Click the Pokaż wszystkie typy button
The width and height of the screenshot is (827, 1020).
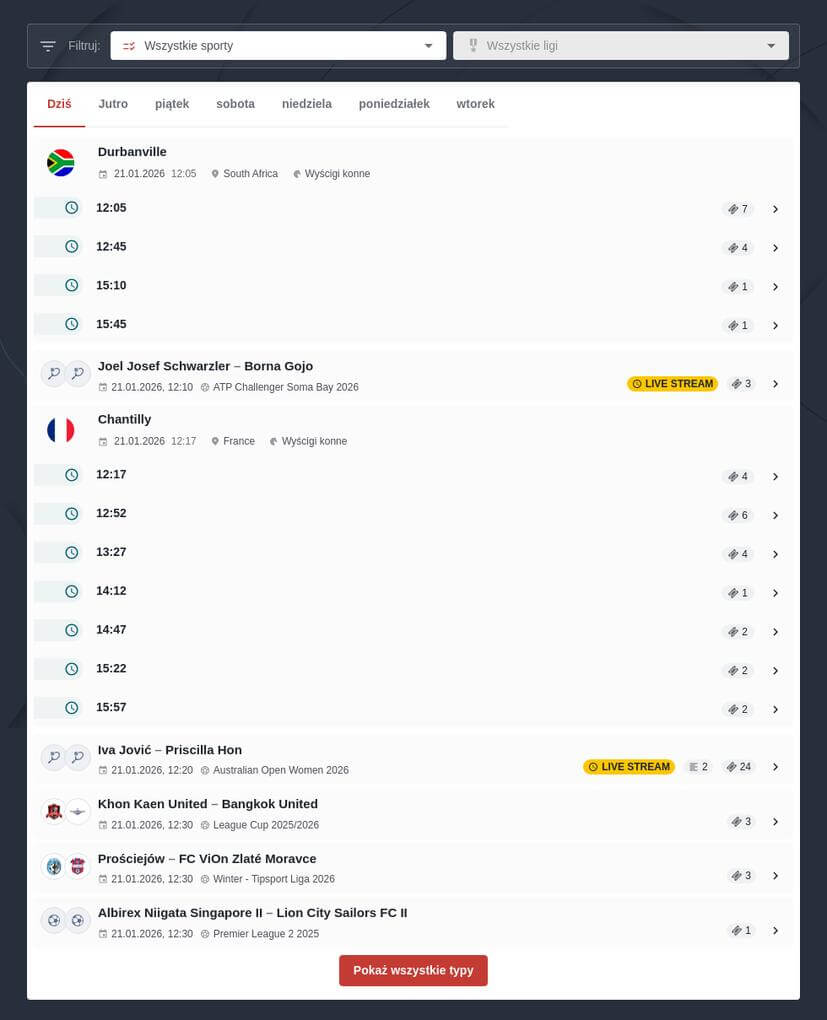(413, 969)
